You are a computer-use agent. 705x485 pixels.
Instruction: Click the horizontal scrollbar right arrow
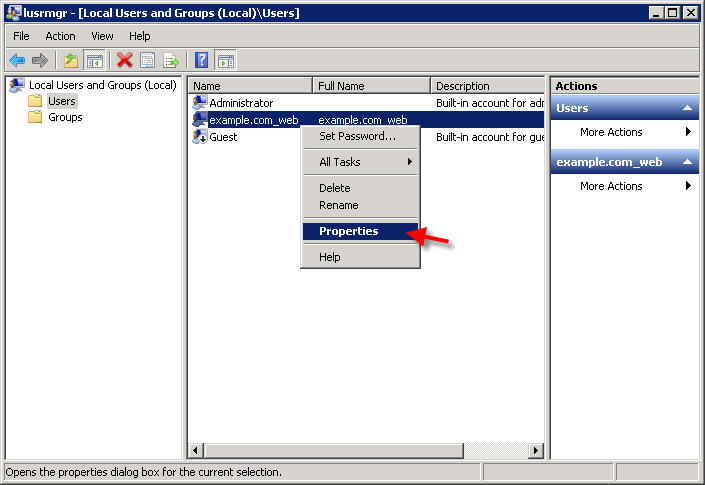(535, 450)
